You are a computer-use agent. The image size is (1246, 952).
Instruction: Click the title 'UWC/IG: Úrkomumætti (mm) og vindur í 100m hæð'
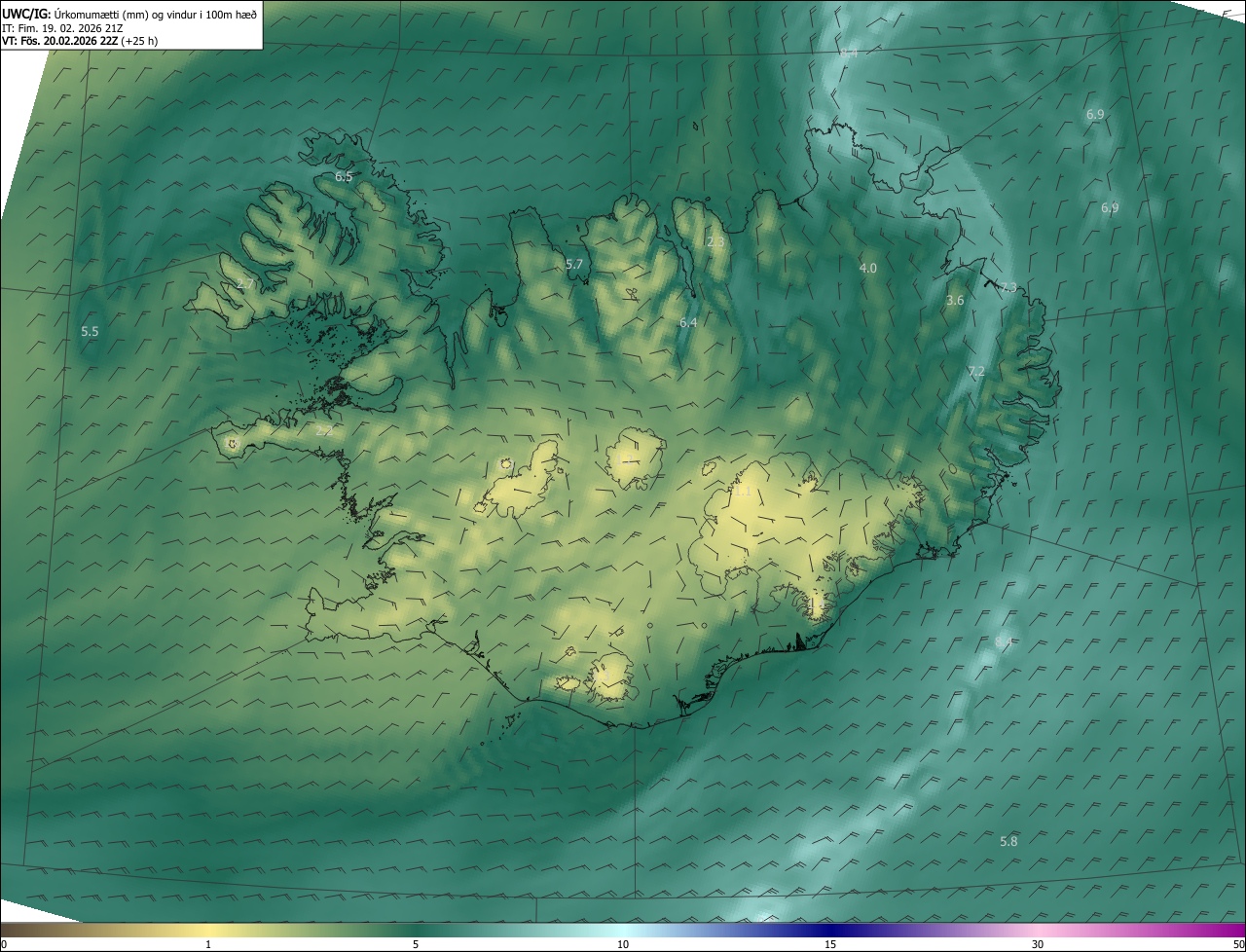click(129, 13)
